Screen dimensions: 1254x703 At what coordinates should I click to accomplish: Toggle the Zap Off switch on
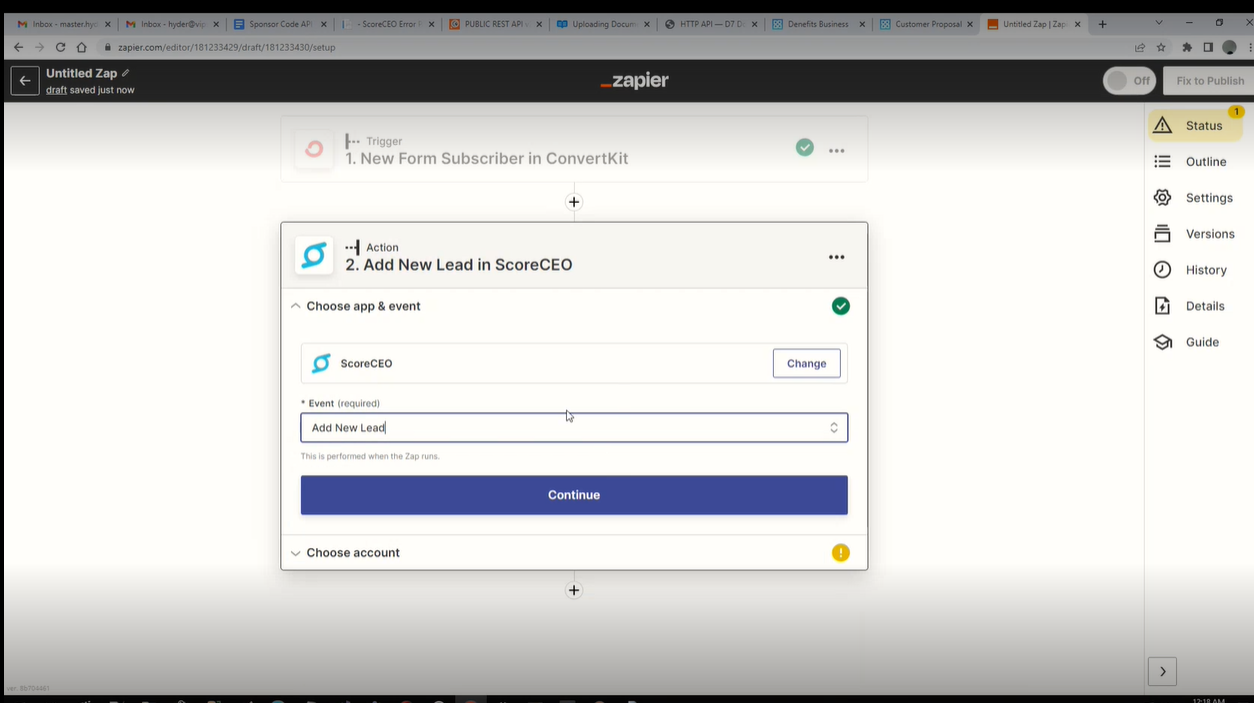tap(1129, 81)
